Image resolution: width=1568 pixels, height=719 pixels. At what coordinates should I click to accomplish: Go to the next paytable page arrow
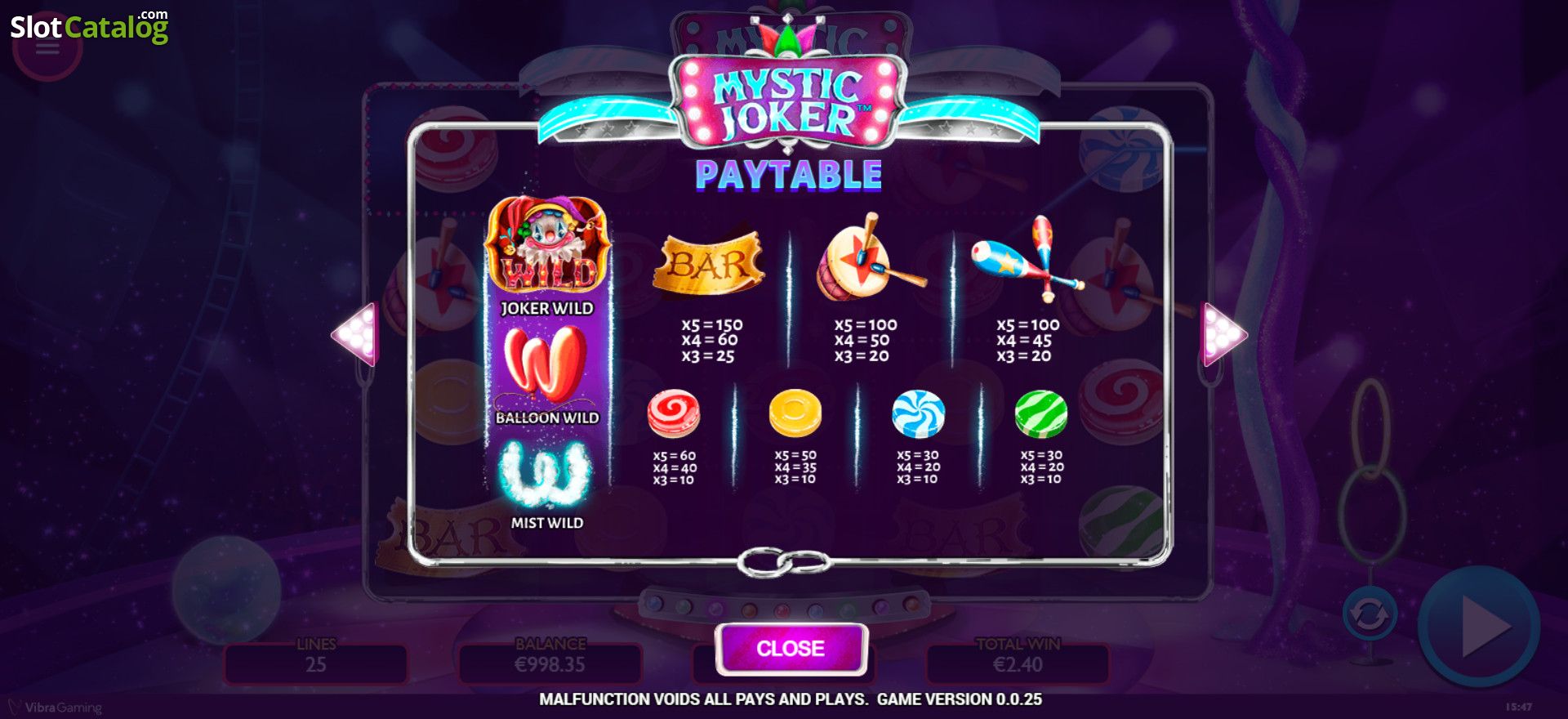1224,334
